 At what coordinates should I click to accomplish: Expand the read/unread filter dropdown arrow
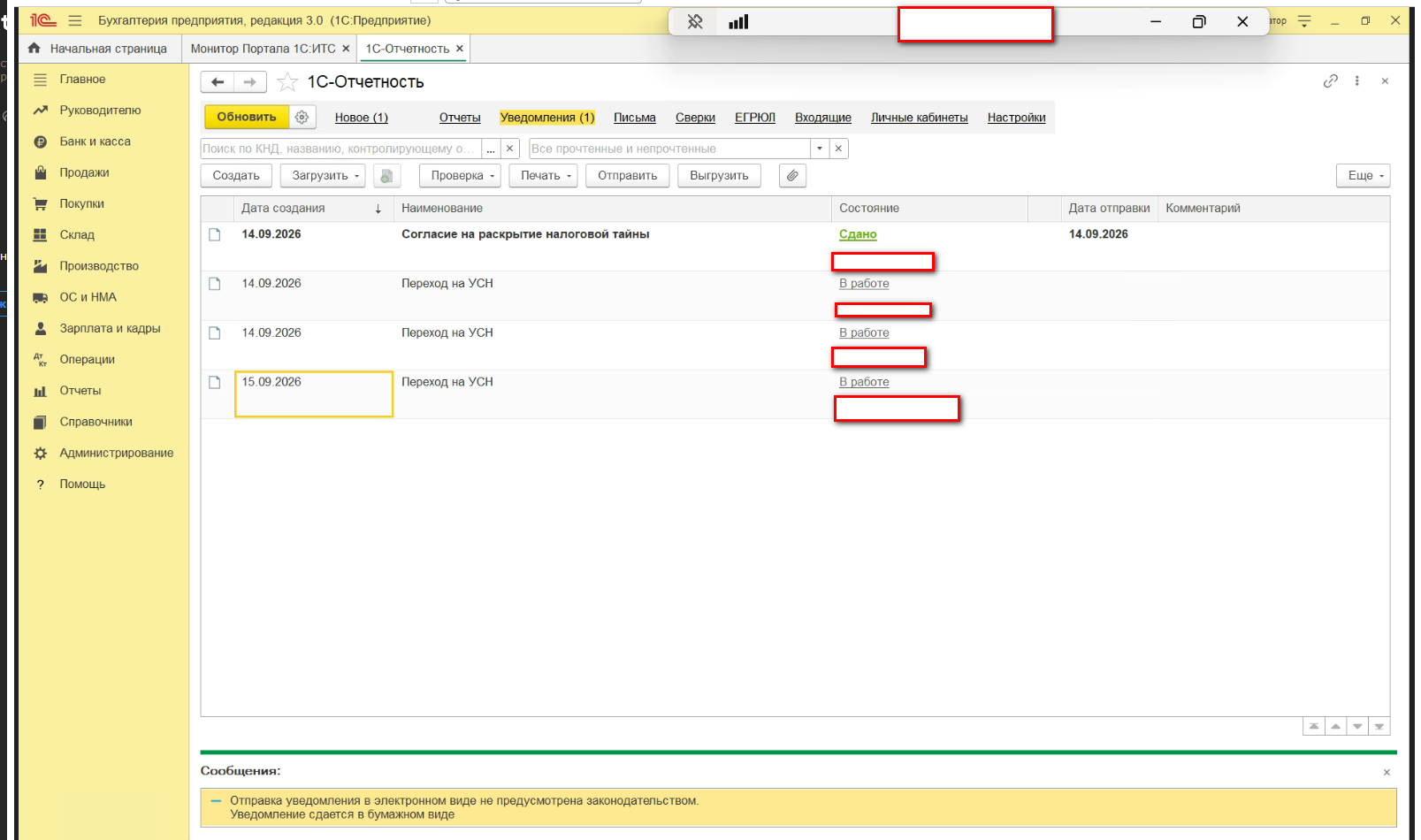tap(820, 149)
